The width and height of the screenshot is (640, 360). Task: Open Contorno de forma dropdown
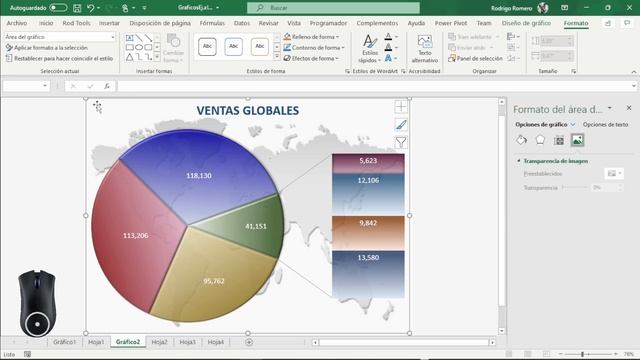pos(313,48)
